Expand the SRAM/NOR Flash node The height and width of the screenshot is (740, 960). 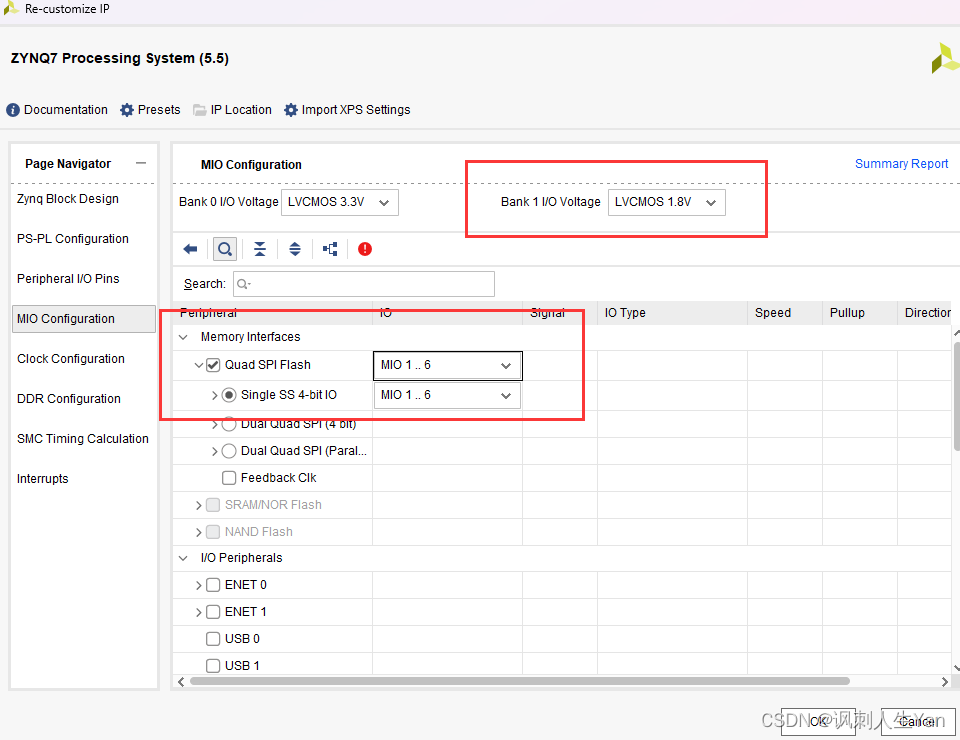(x=198, y=505)
